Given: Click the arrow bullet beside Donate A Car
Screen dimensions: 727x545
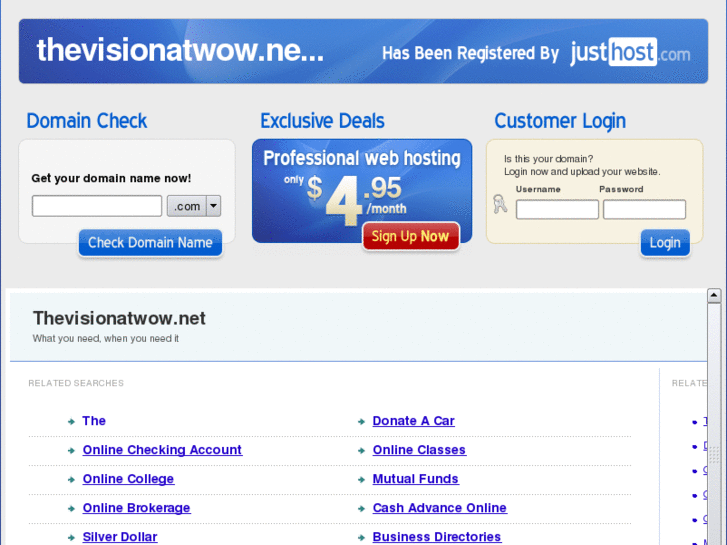Looking at the screenshot, I should (361, 422).
